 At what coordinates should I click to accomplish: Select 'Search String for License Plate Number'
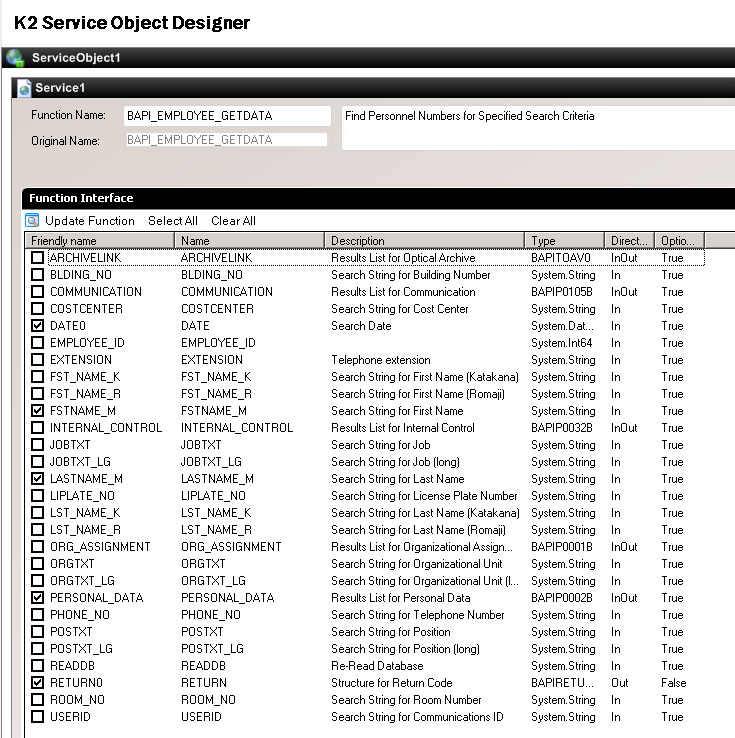424,496
